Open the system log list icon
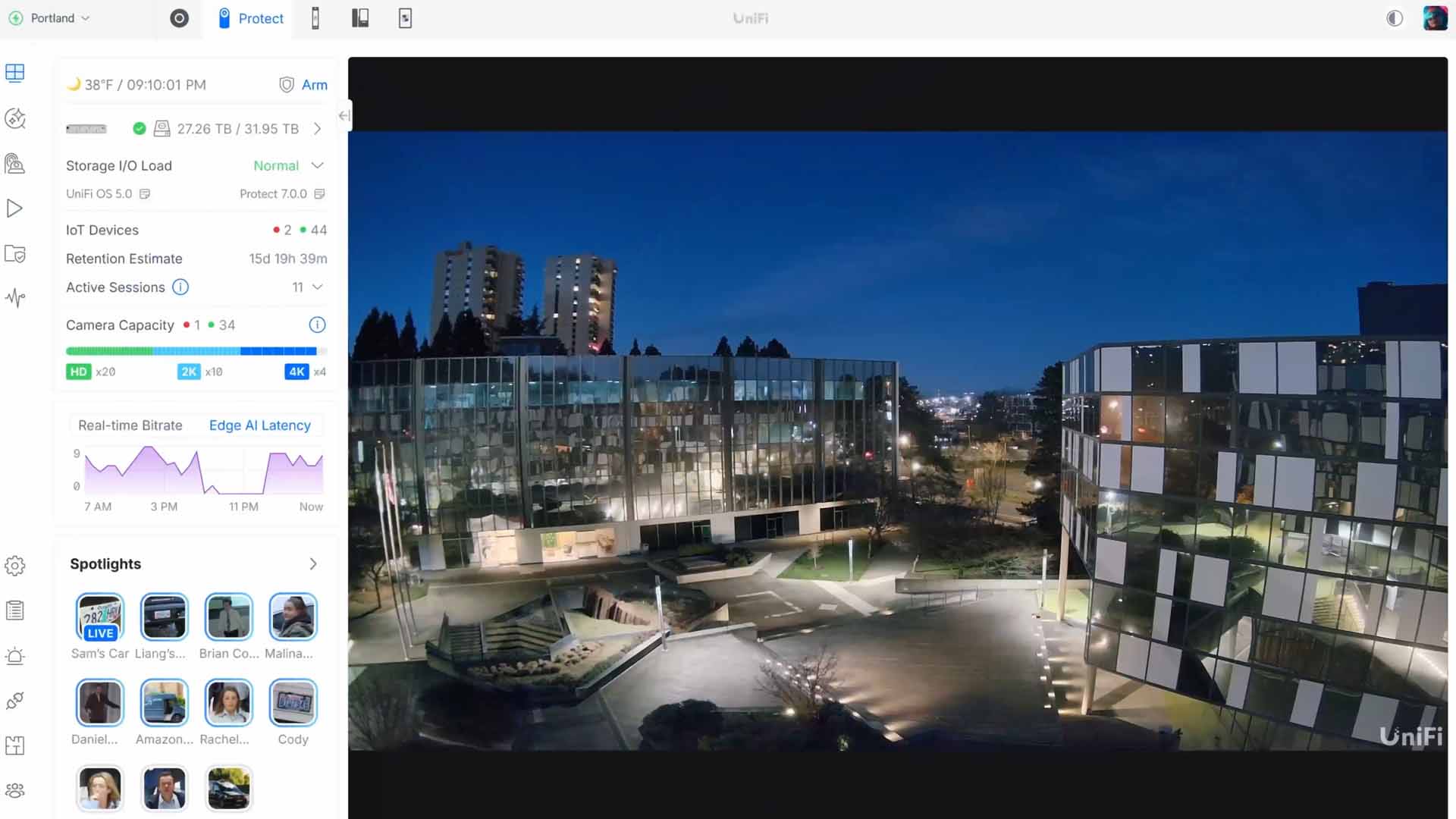The height and width of the screenshot is (819, 1456). pyautogui.click(x=15, y=610)
